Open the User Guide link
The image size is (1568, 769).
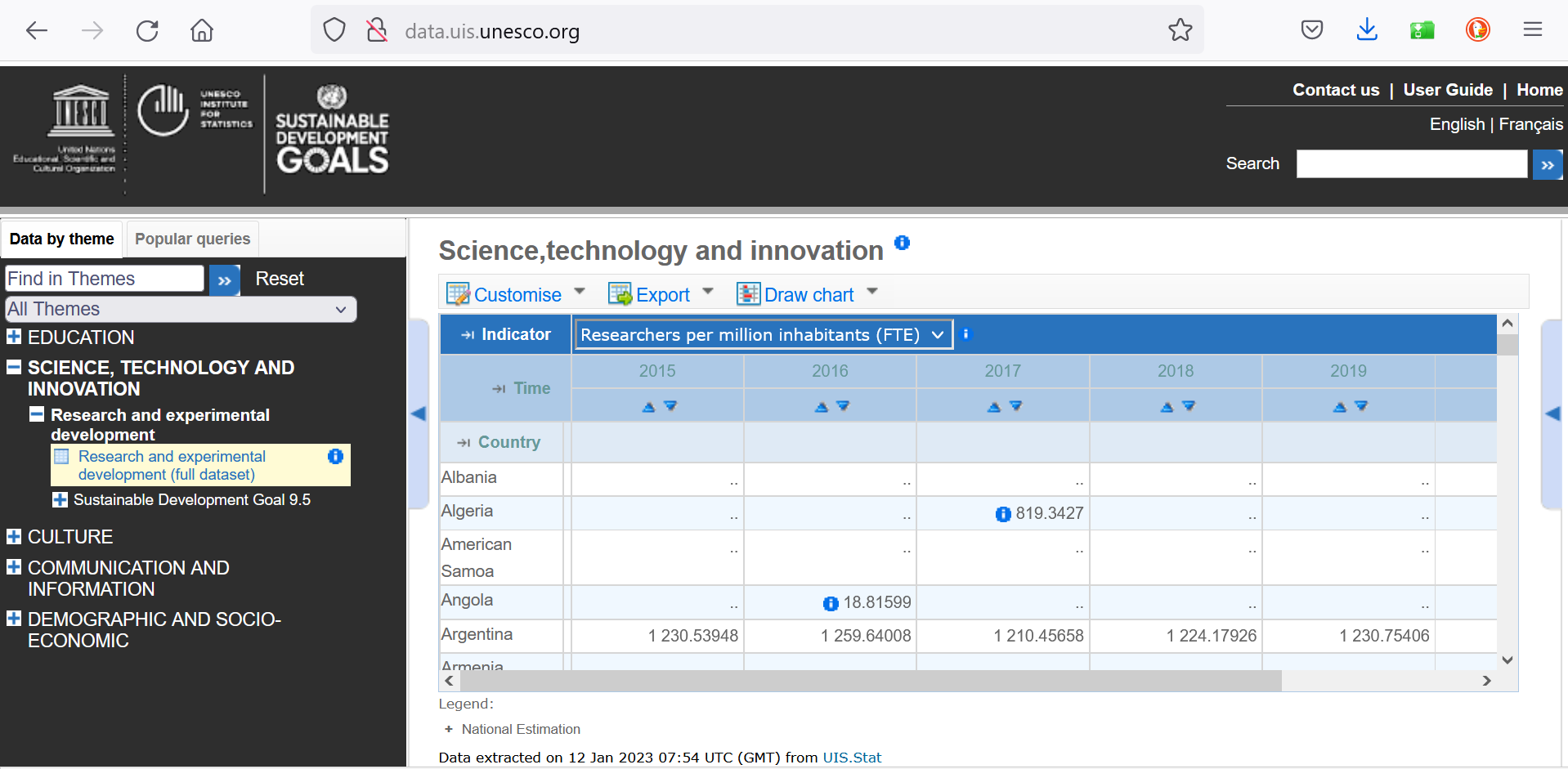pos(1447,90)
